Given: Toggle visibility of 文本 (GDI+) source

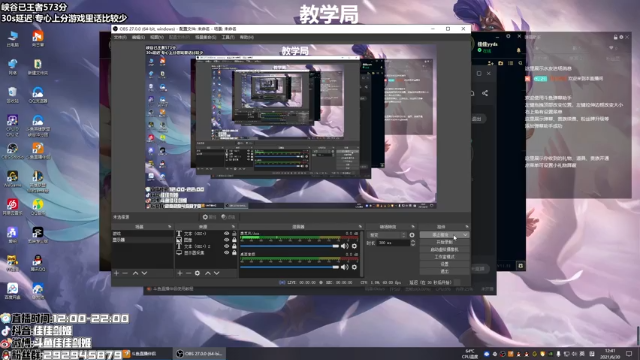Looking at the screenshot, I should tap(227, 233).
